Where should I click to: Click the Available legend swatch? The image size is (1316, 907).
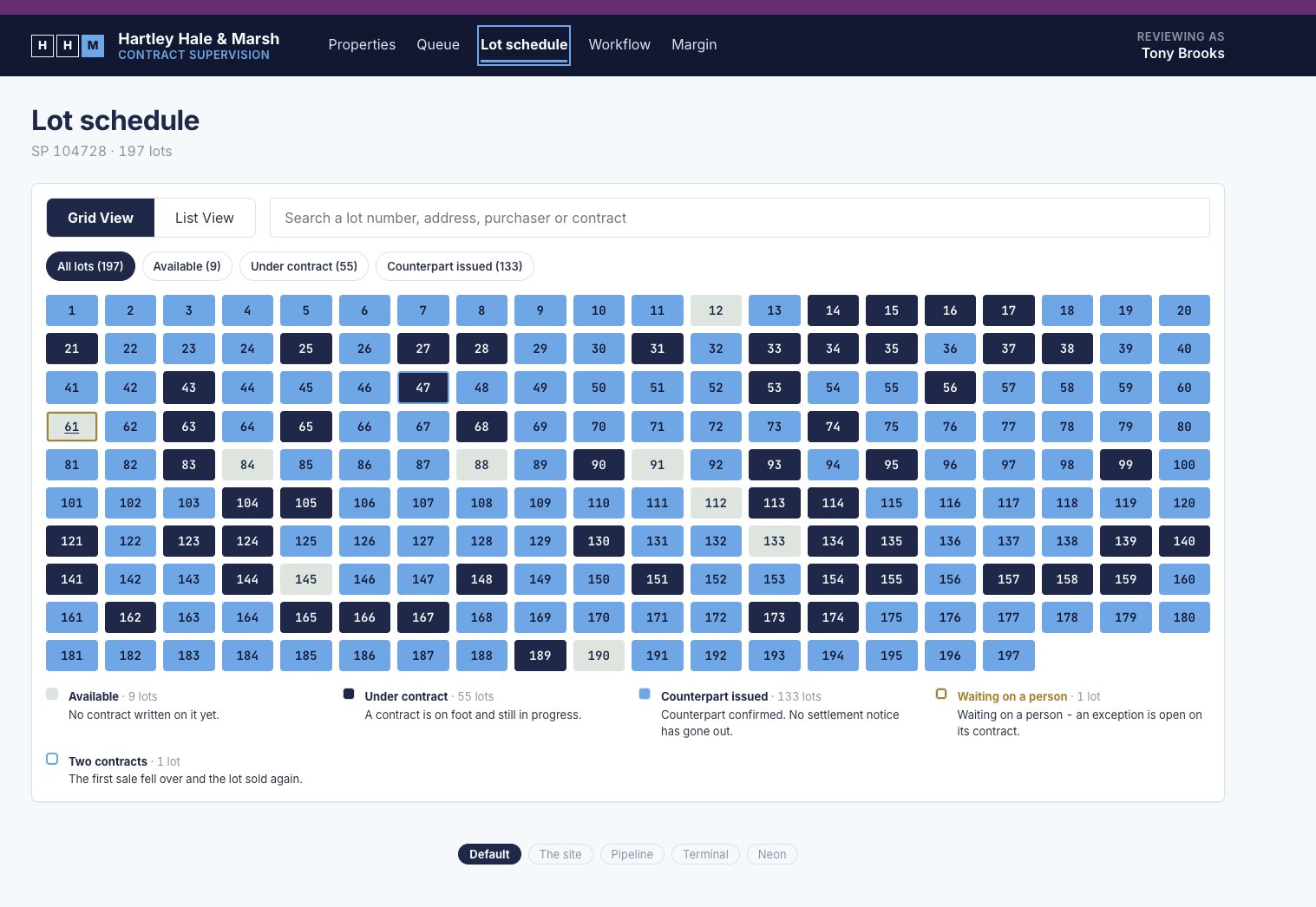tap(52, 694)
